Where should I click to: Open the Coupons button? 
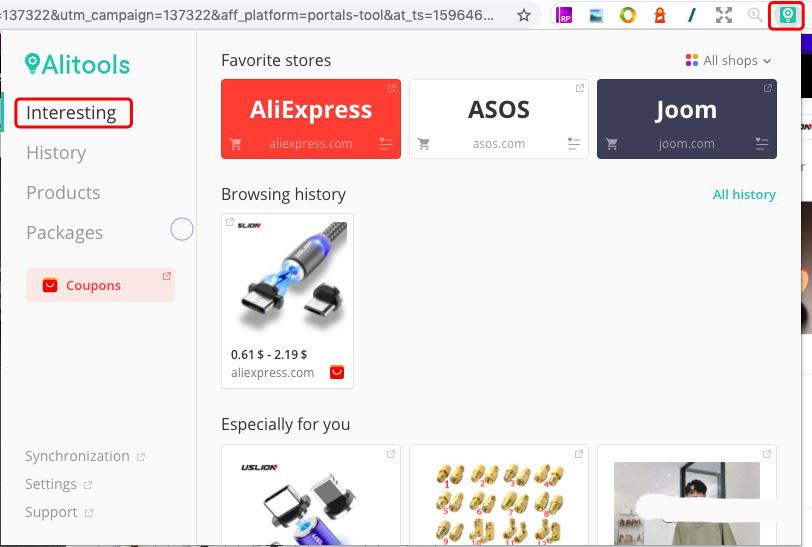point(100,285)
